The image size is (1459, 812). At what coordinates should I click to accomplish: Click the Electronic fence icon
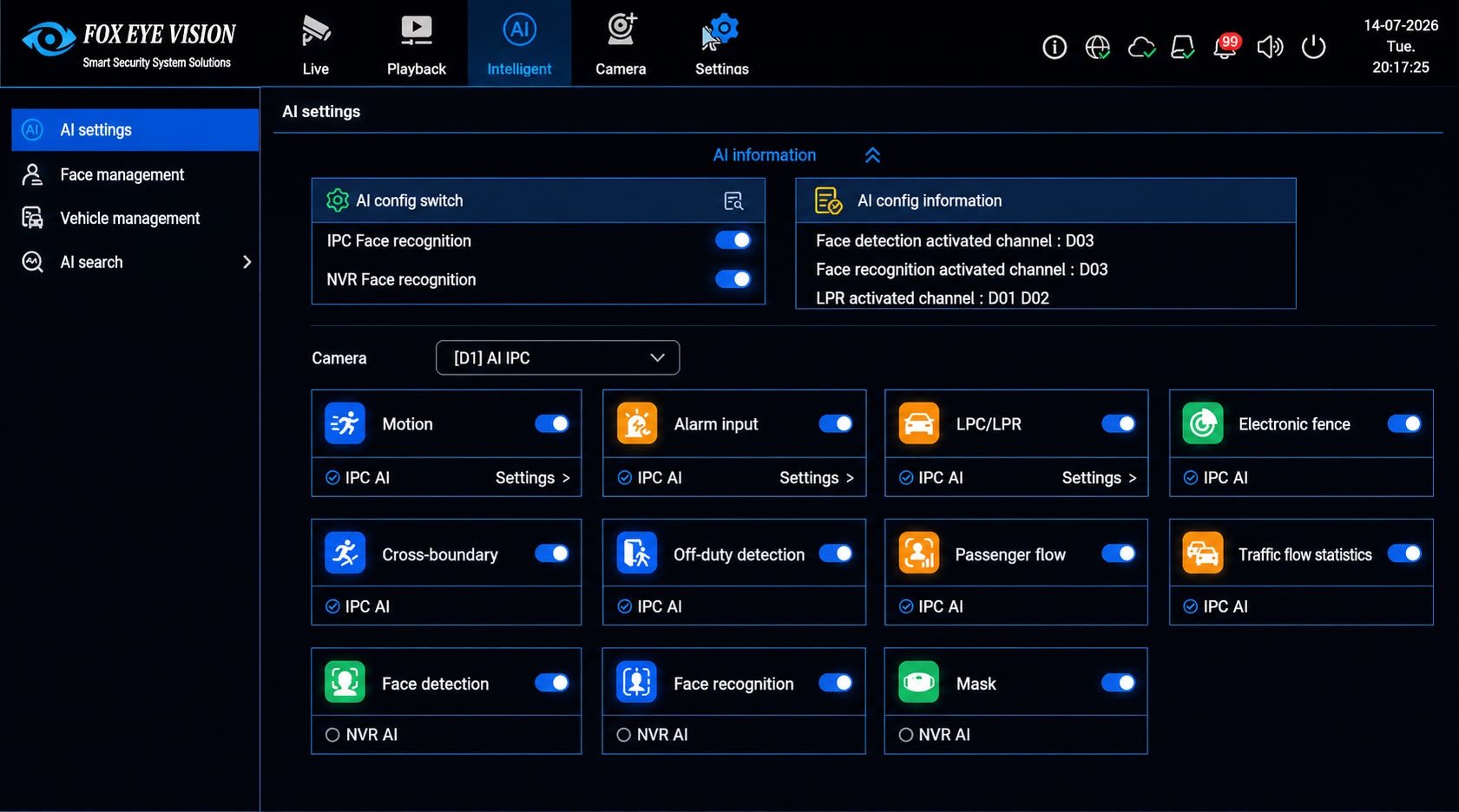1203,423
